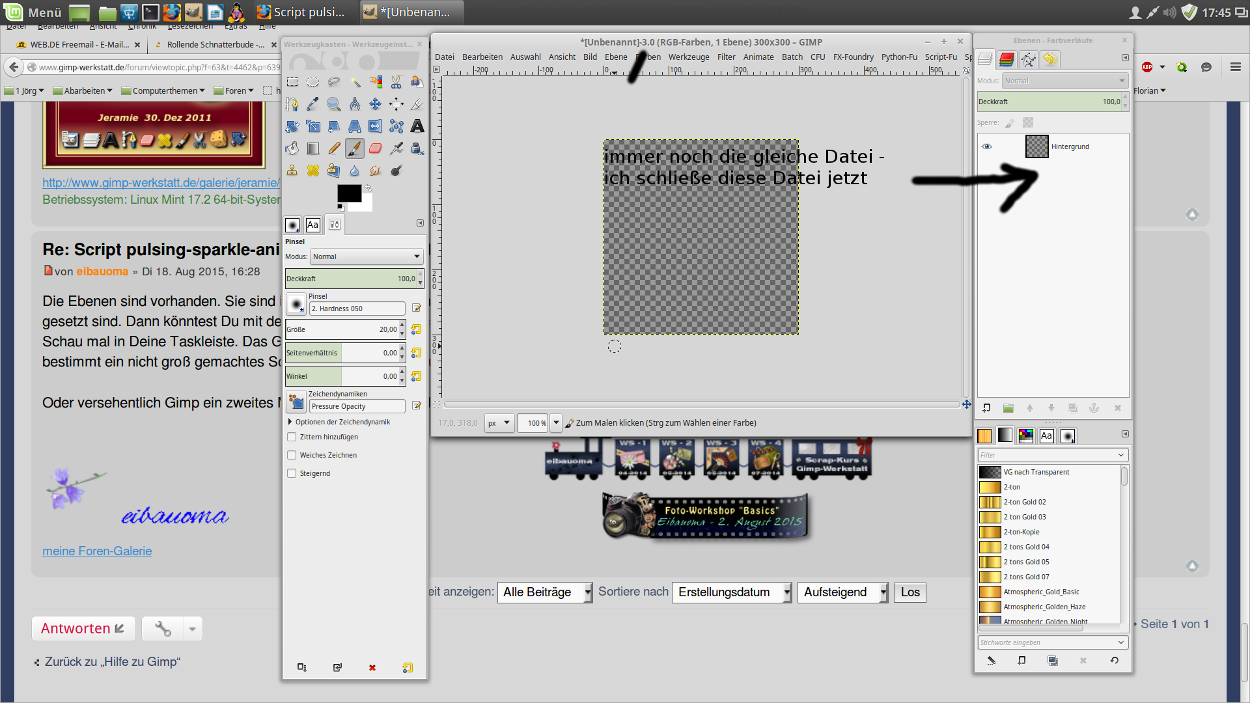This screenshot has width=1250, height=703.
Task: Select the Clone stamp tool
Action: [293, 170]
